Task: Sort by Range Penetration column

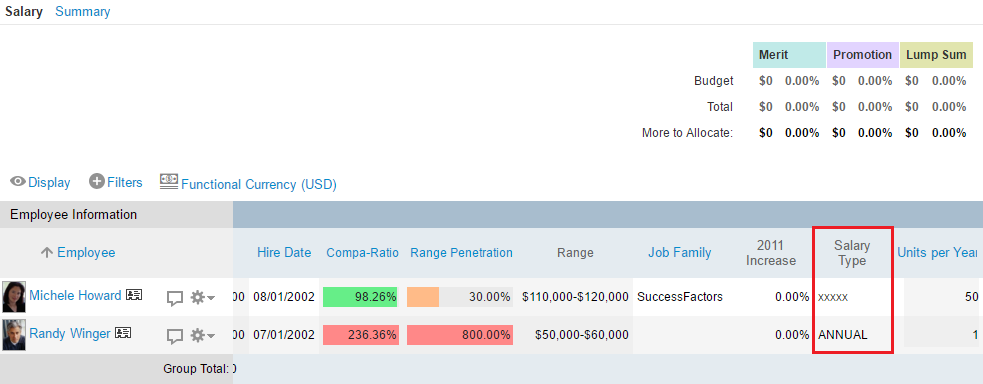Action: coord(461,252)
